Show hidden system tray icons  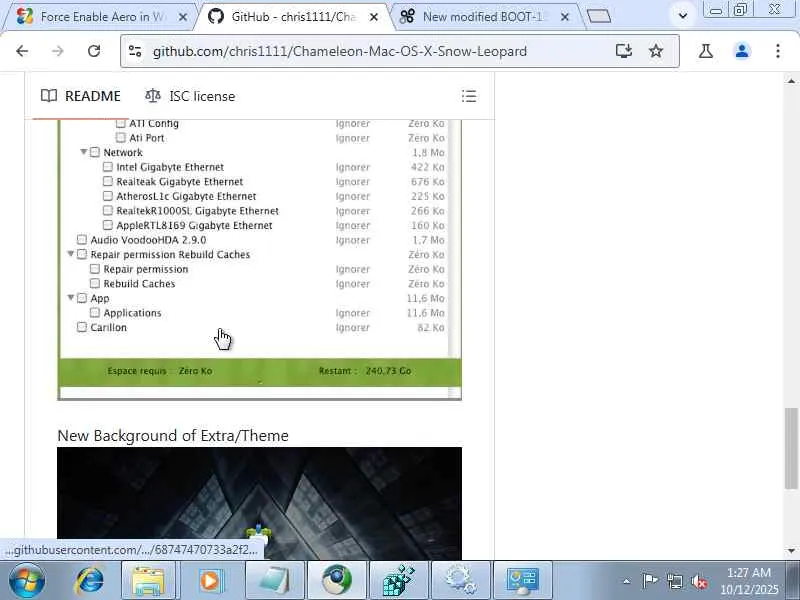pos(627,581)
